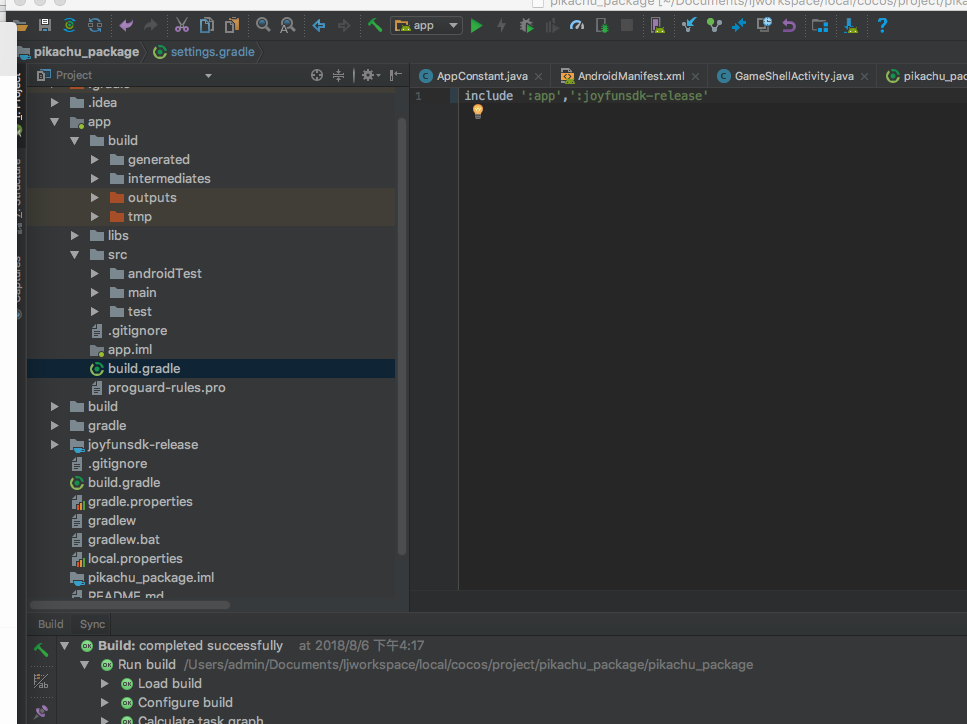This screenshot has height=724, width=967.
Task: Open the SDK Manager icon
Action: pyautogui.click(x=851, y=25)
